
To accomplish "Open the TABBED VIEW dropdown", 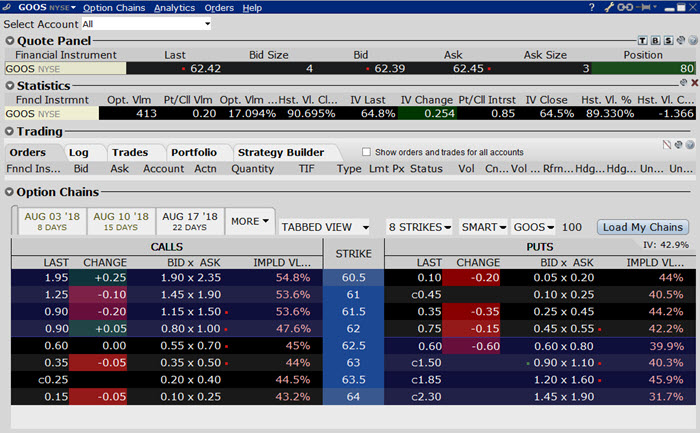I will 324,227.
